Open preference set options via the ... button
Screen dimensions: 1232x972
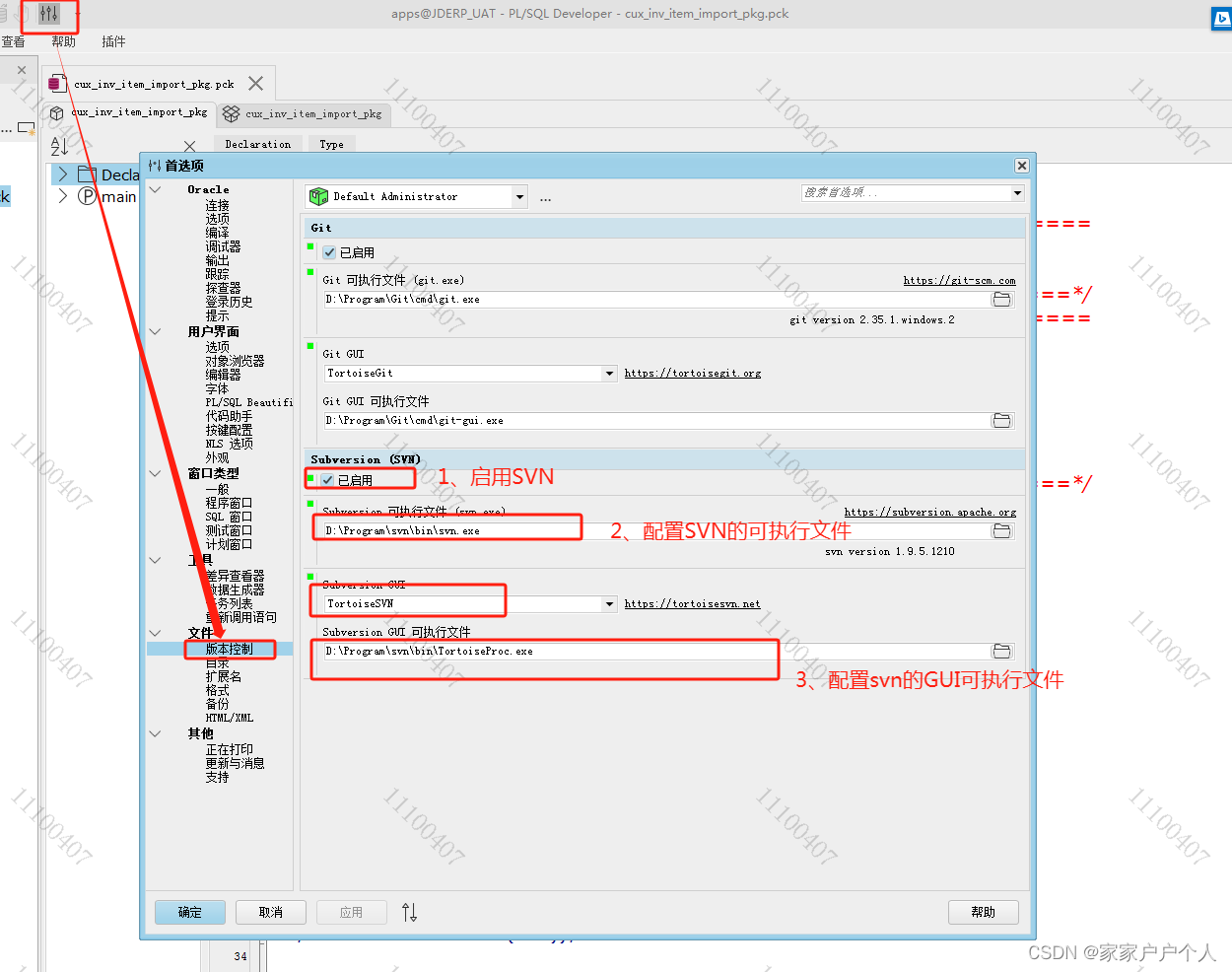tap(544, 197)
